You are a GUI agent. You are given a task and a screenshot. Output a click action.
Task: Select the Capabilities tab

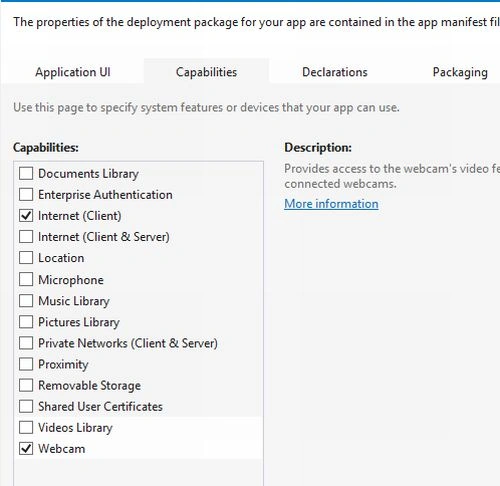[x=206, y=72]
